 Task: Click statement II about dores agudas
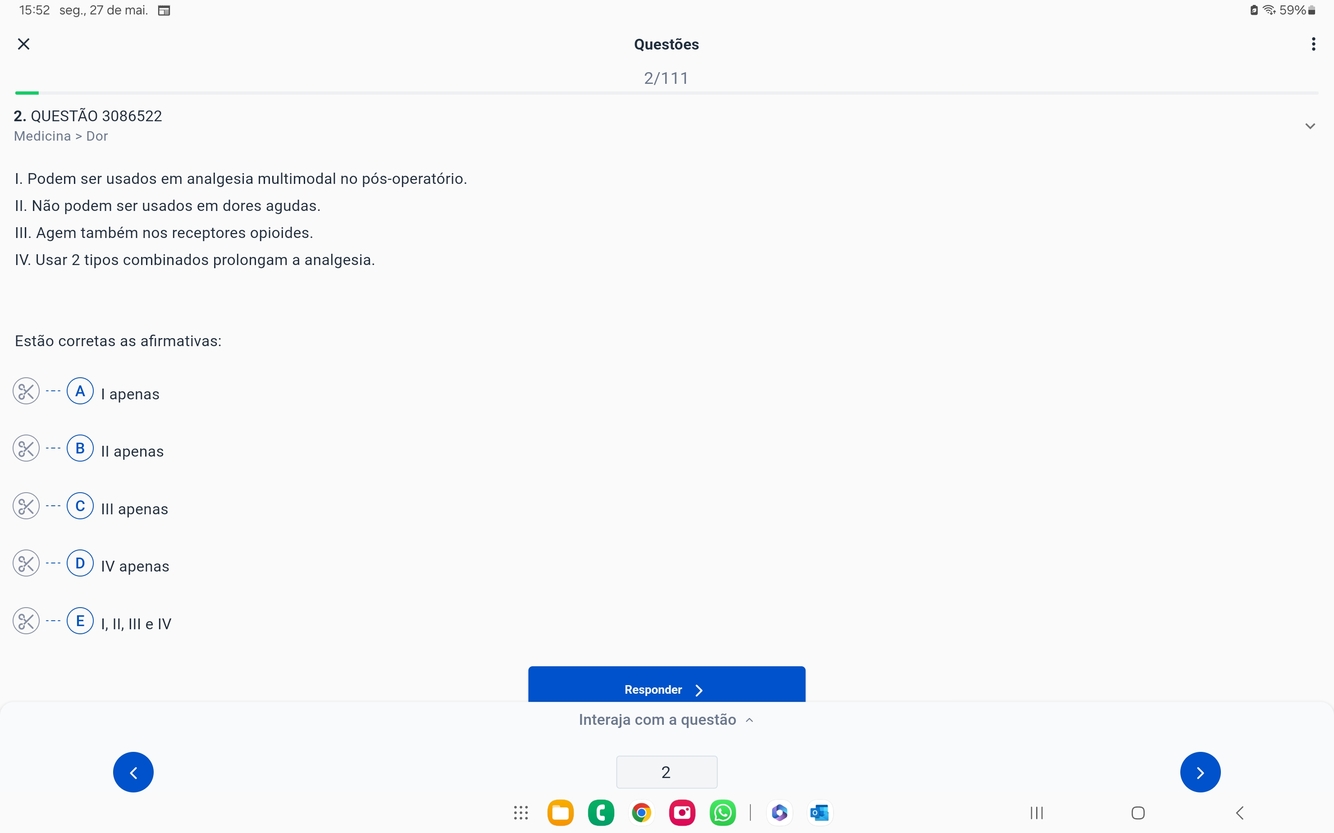pos(168,206)
